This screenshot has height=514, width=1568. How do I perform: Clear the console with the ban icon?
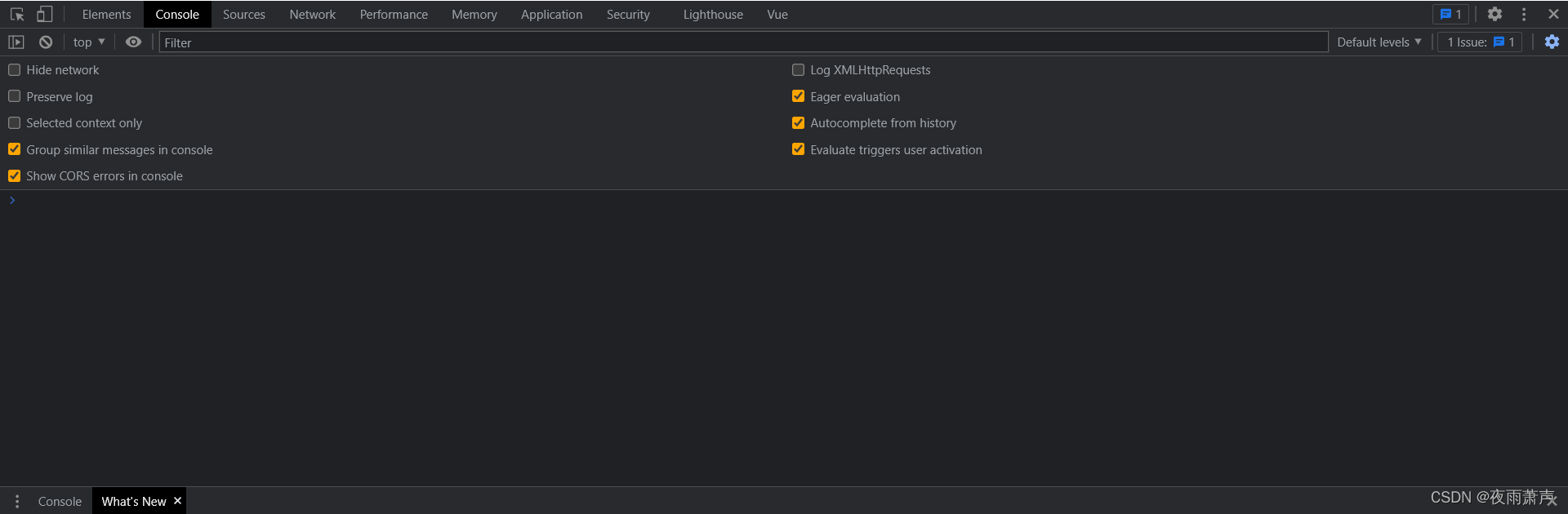46,42
